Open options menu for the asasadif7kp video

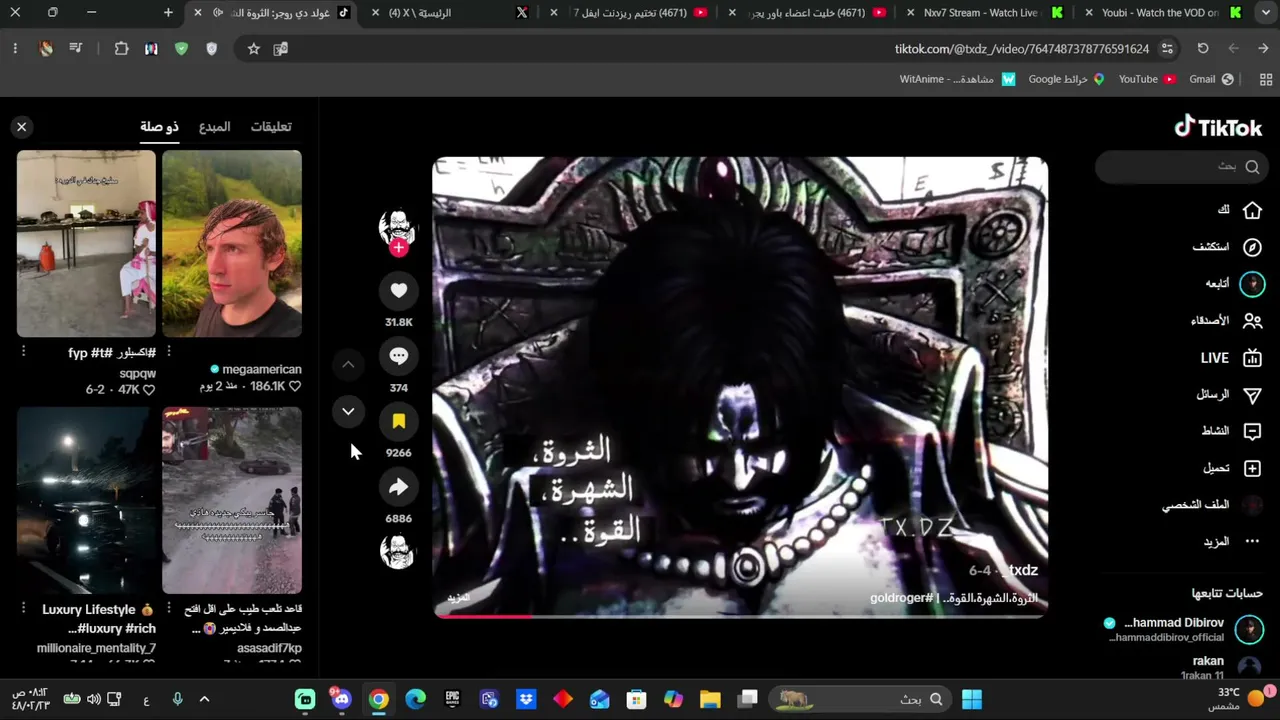[x=168, y=608]
